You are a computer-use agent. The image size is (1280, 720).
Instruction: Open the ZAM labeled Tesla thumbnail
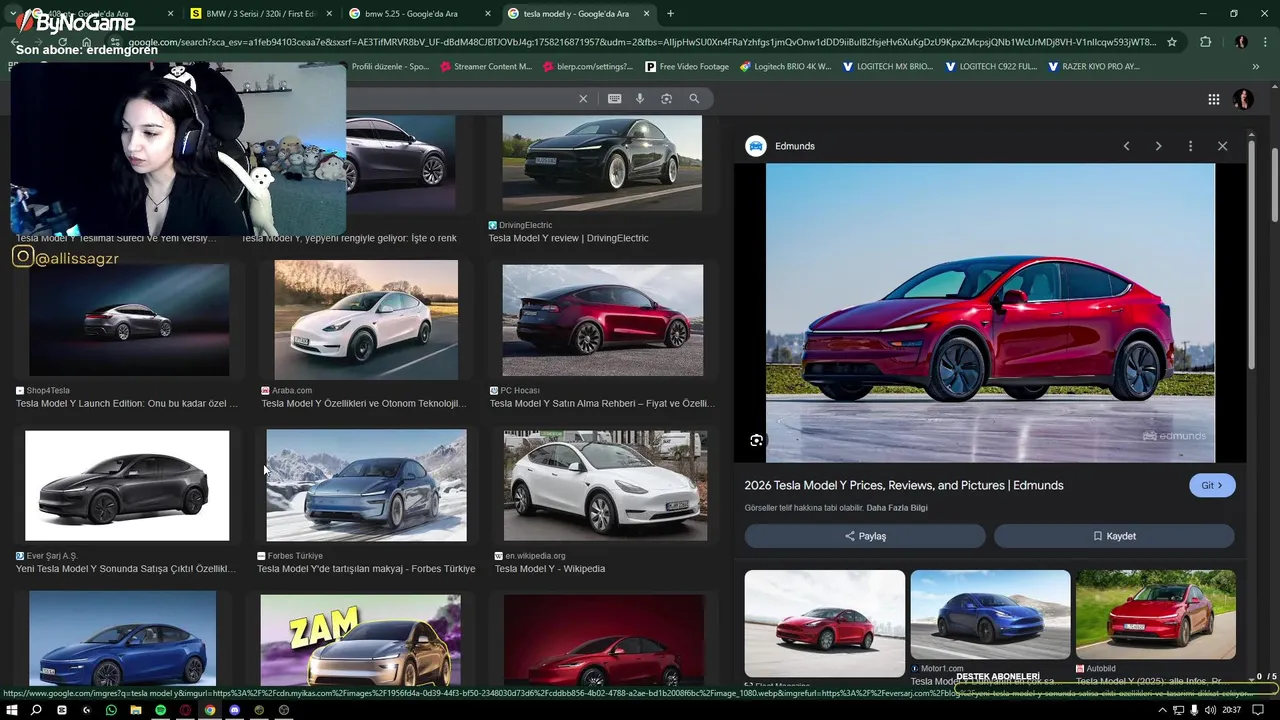[x=361, y=640]
